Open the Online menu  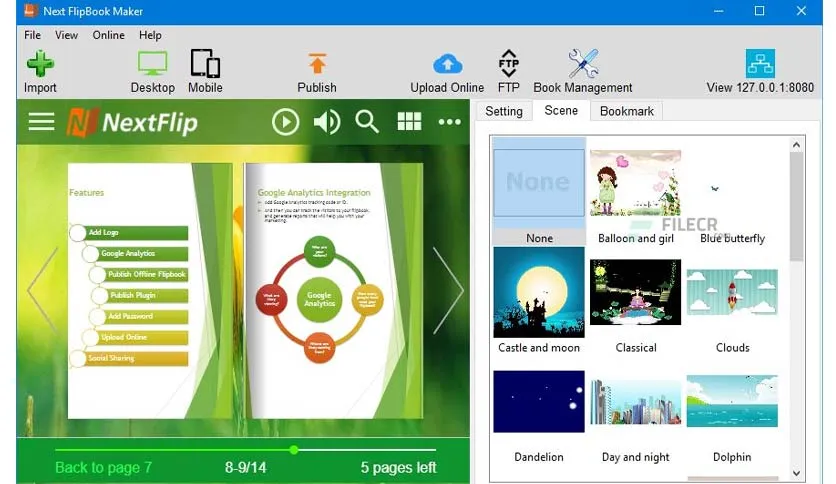108,35
